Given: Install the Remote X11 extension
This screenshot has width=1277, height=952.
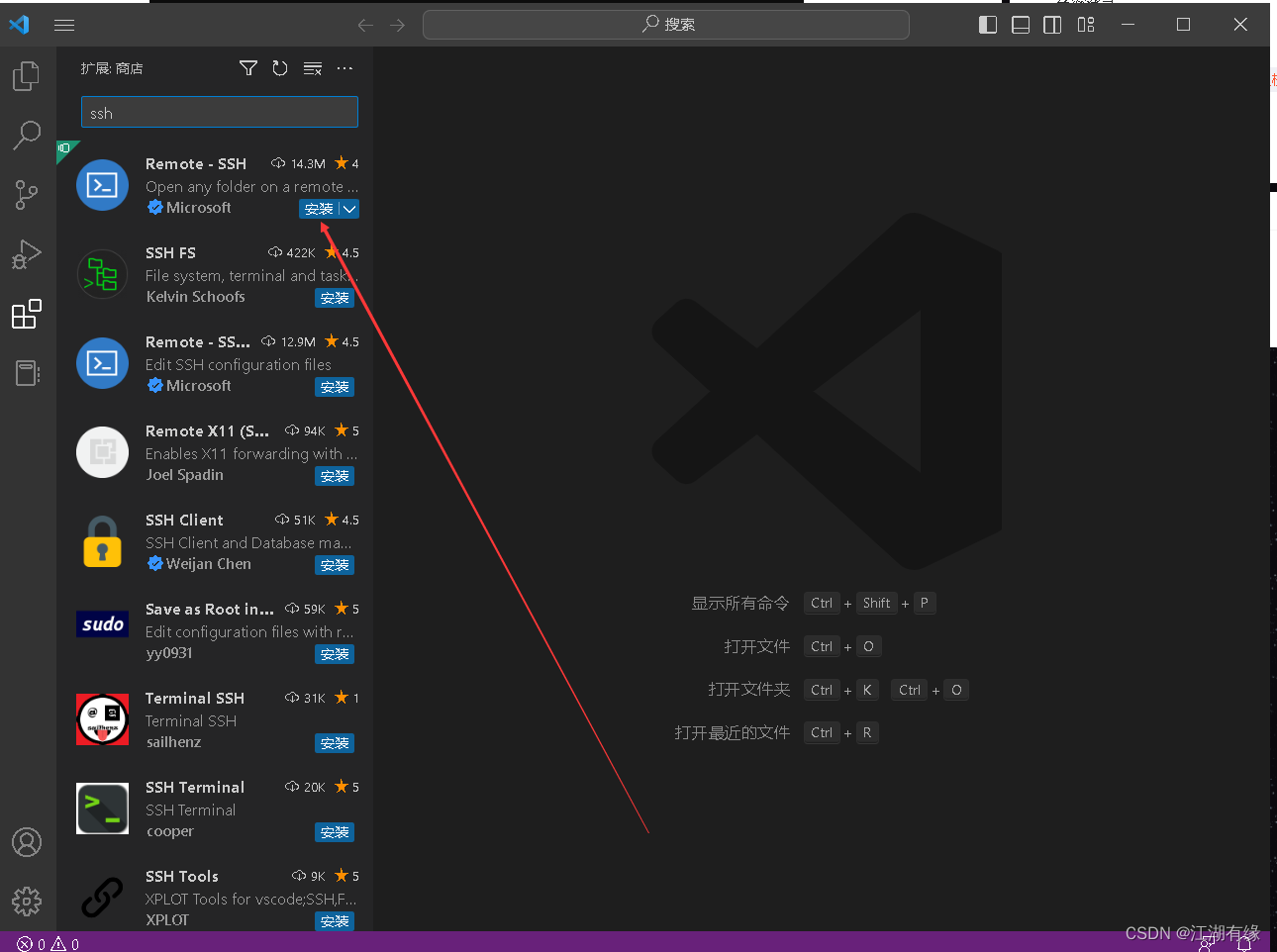Looking at the screenshot, I should (x=335, y=476).
